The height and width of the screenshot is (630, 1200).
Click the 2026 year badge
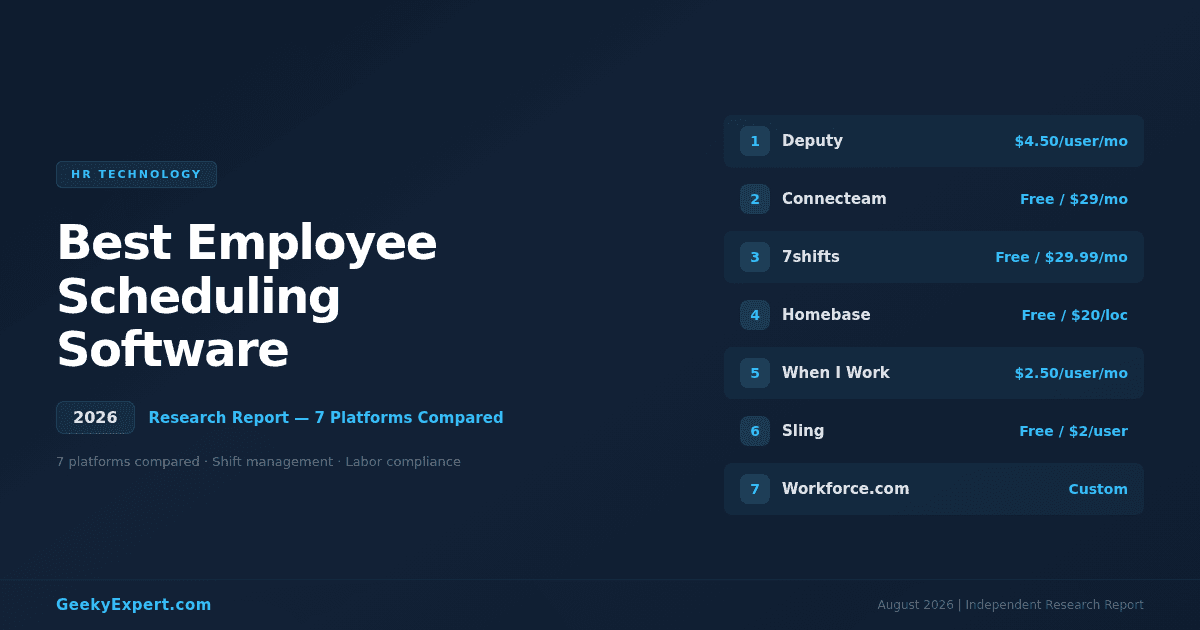95,418
